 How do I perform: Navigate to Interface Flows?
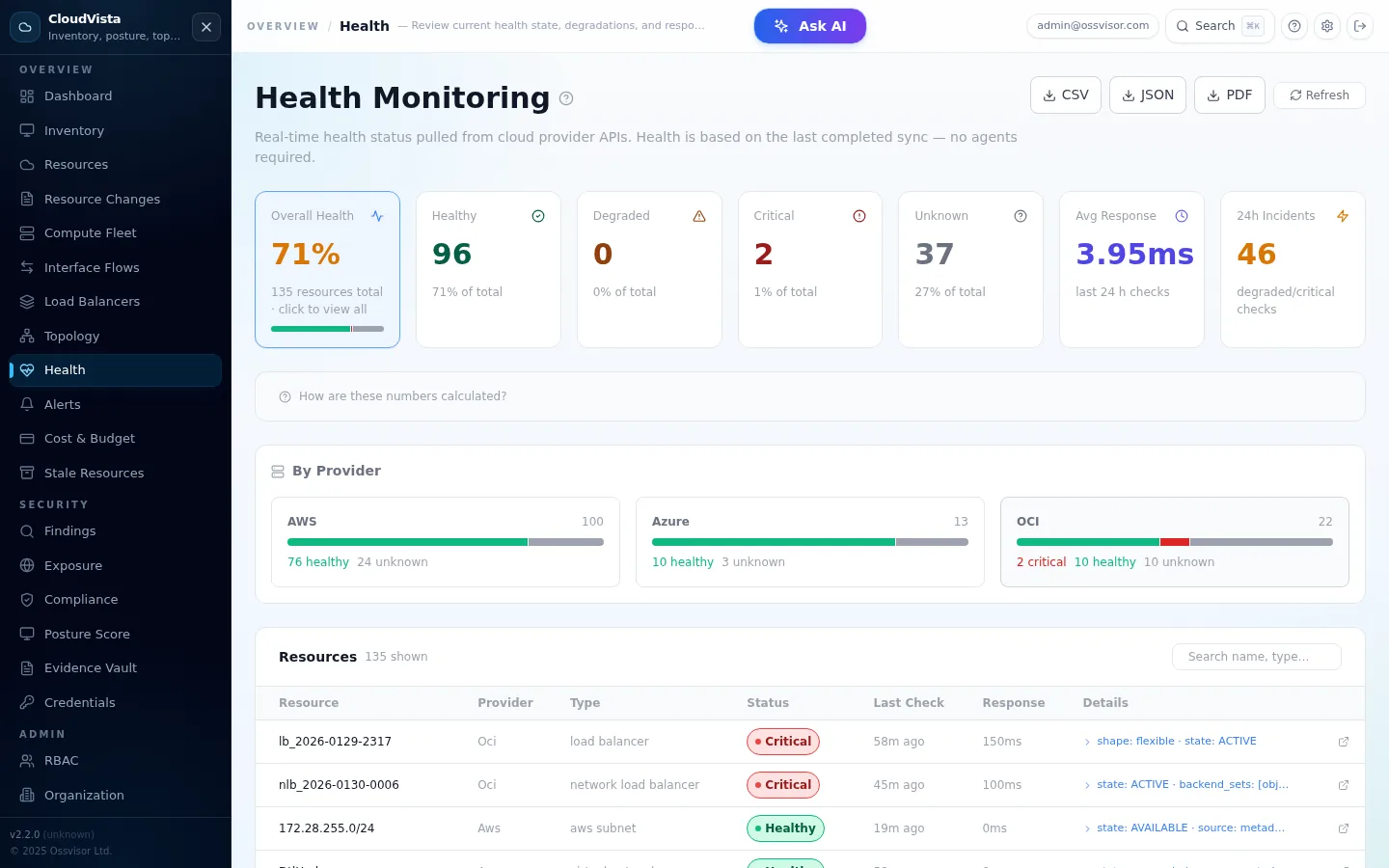pos(116,267)
